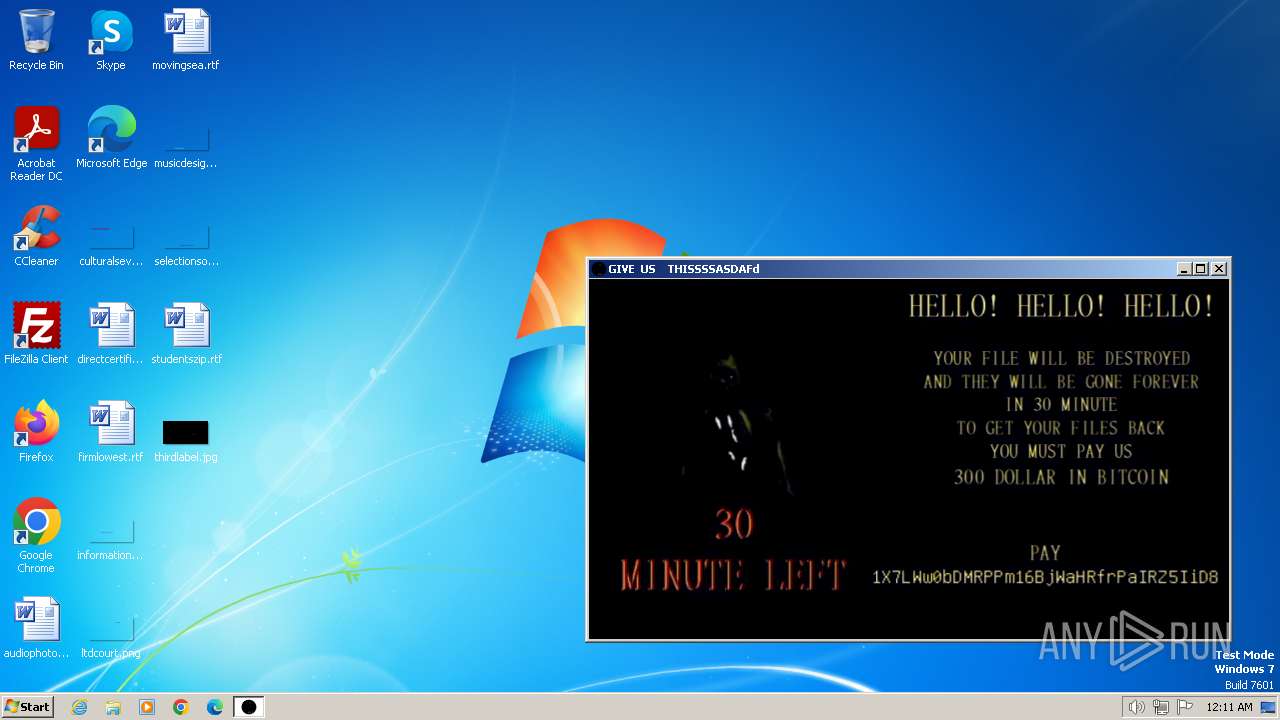
Task: Click the 300 DOLLAR IN BITCOIN line
Action: click(1061, 477)
